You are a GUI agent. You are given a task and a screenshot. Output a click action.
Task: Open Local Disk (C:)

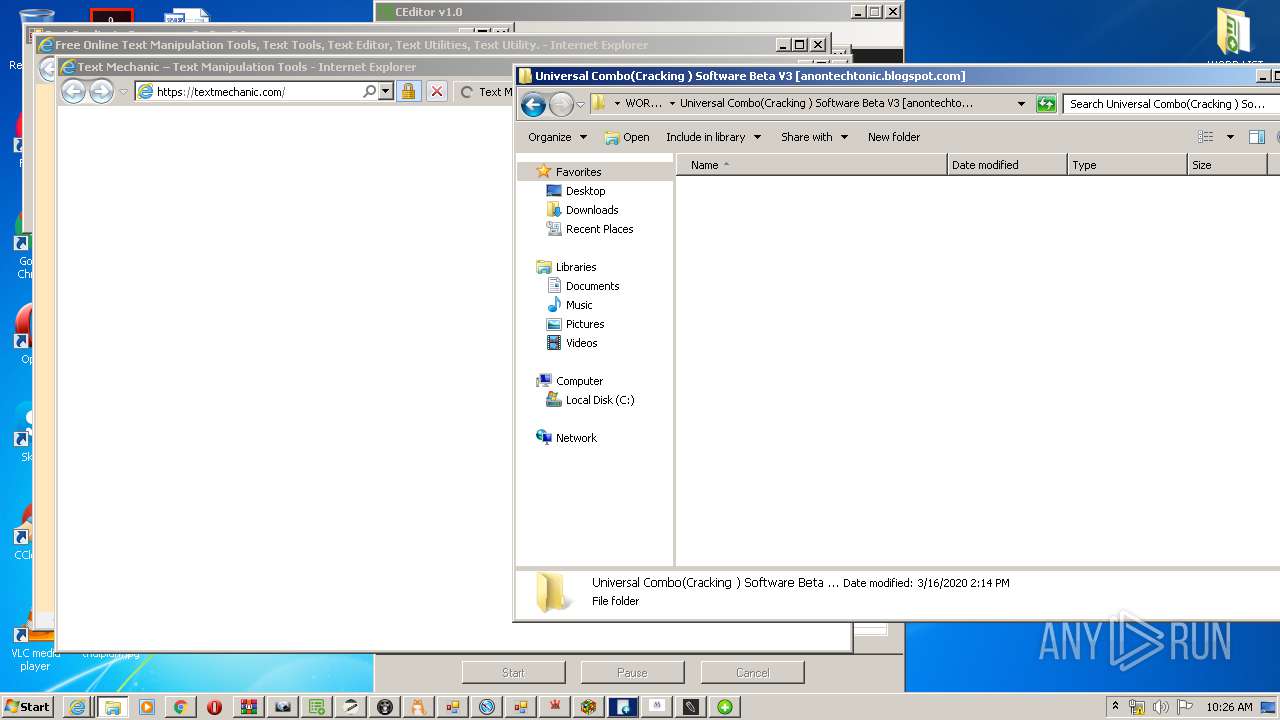[600, 400]
